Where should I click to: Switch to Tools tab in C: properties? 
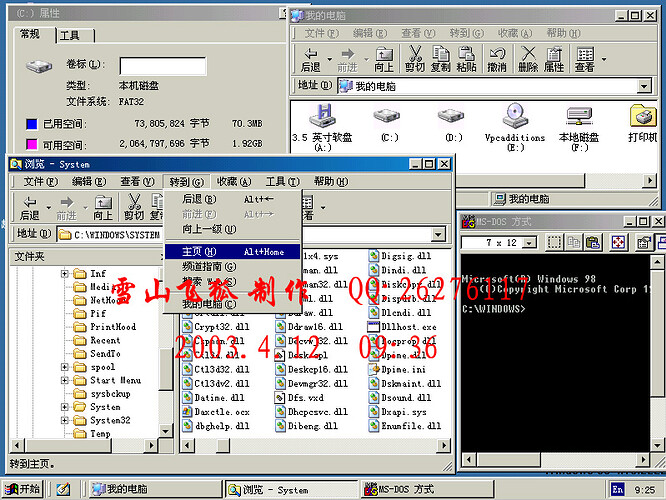pos(75,35)
